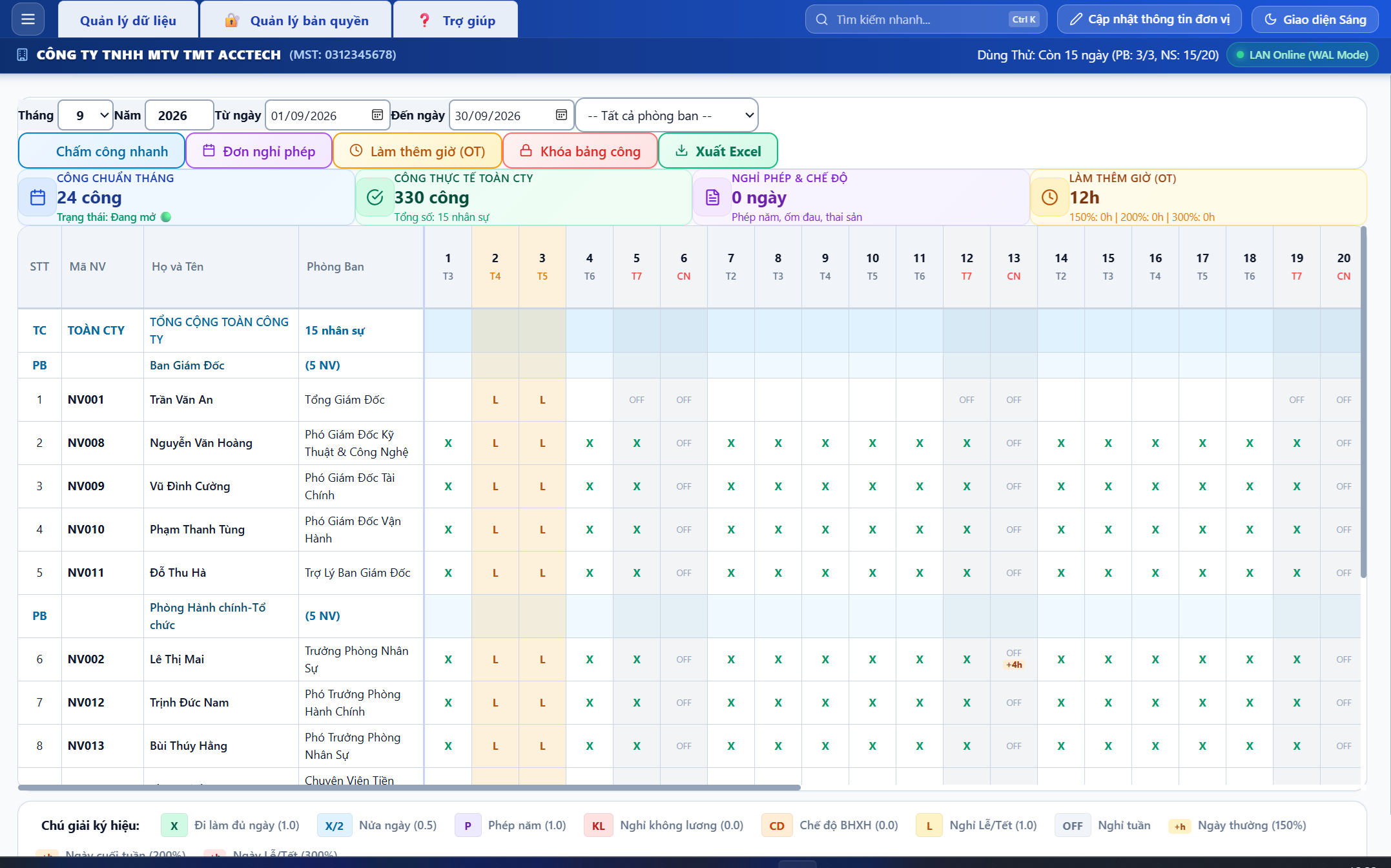Click the LAN Online (WAL Mode) status badge
The height and width of the screenshot is (868, 1391).
[1302, 55]
